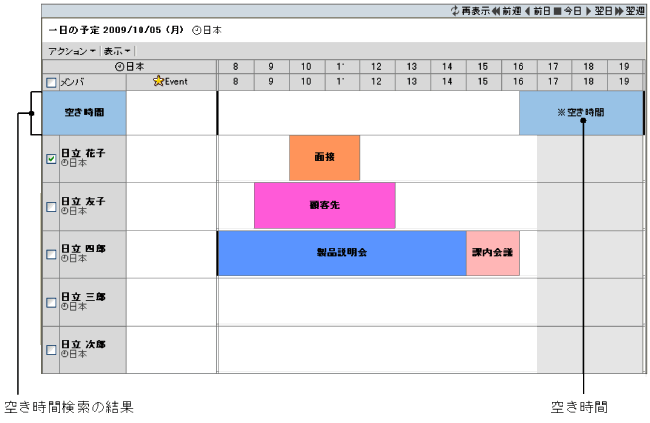Viewport: 650px width, 423px height.
Task: Click member name 日立 三郎
Action: point(83,297)
